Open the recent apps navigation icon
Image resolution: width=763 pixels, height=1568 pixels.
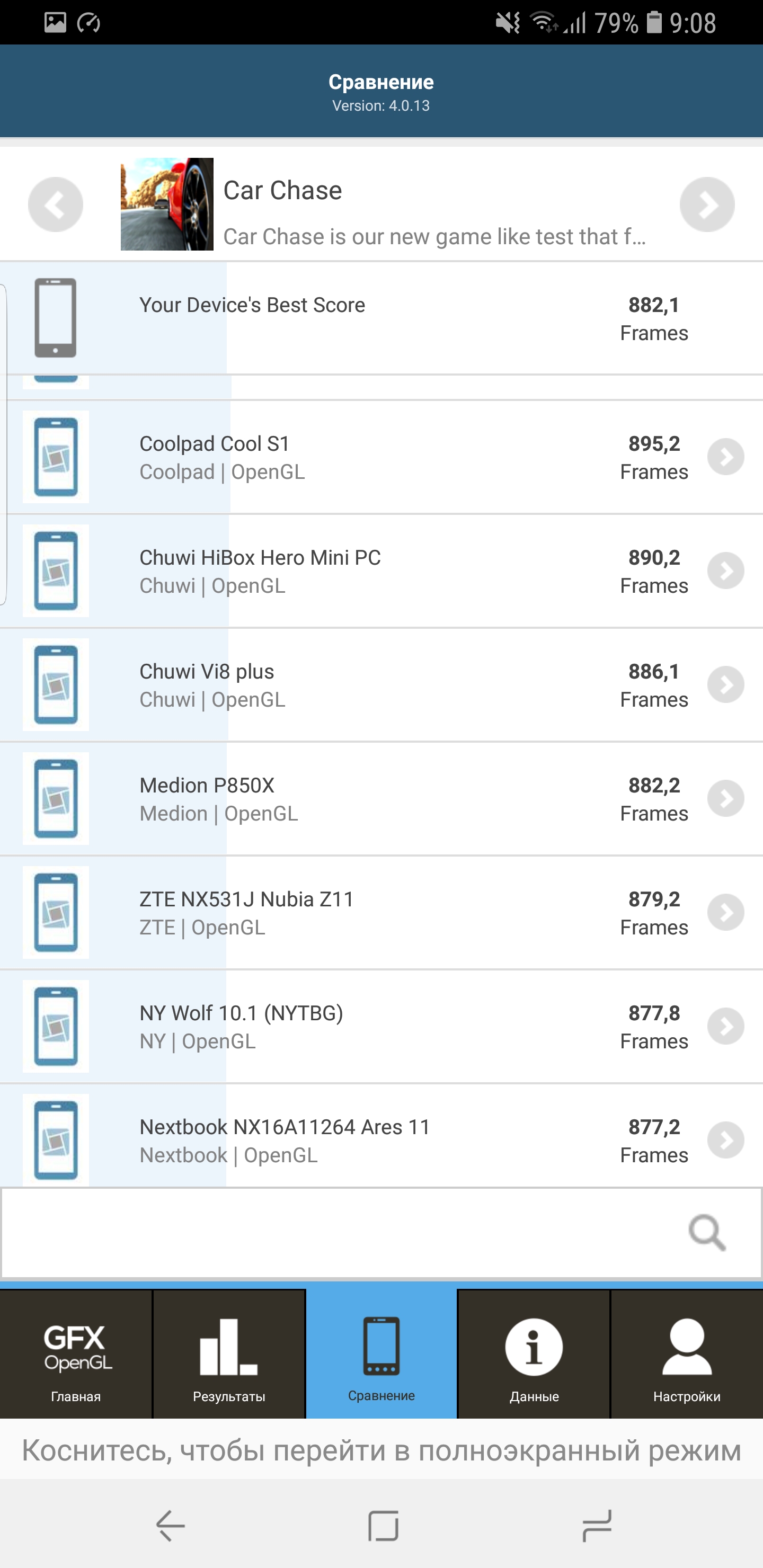(596, 1526)
